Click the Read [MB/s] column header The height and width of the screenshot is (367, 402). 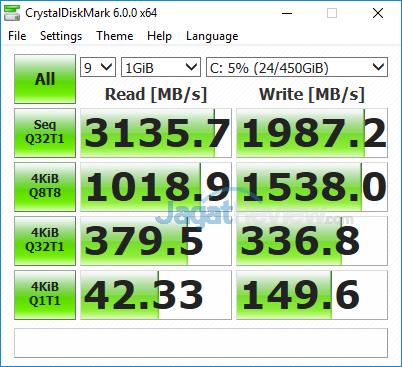156,94
